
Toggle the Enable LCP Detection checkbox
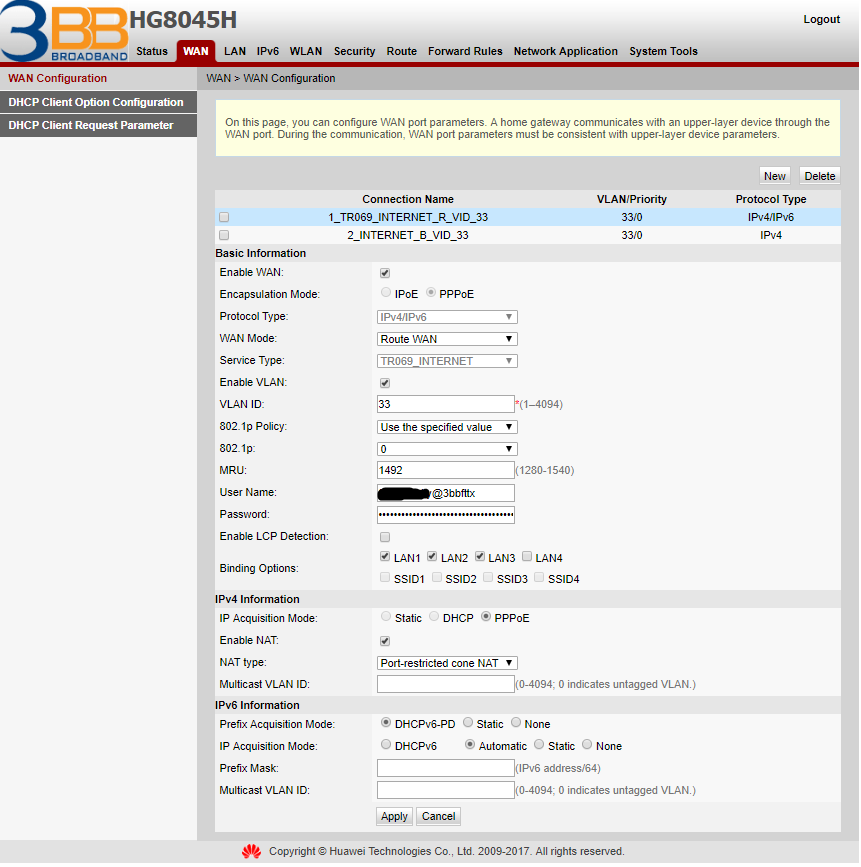tap(385, 537)
